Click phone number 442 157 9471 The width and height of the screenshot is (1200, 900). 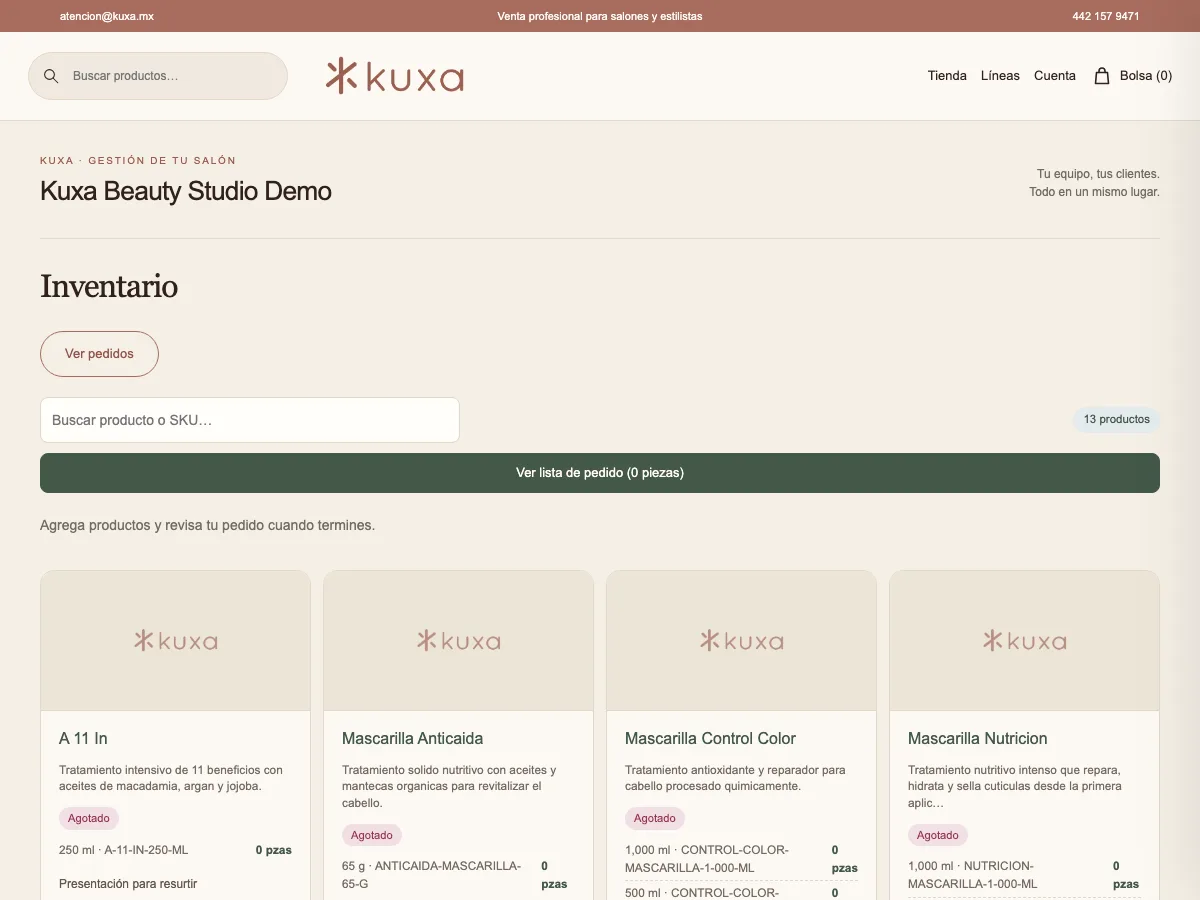pos(1106,16)
